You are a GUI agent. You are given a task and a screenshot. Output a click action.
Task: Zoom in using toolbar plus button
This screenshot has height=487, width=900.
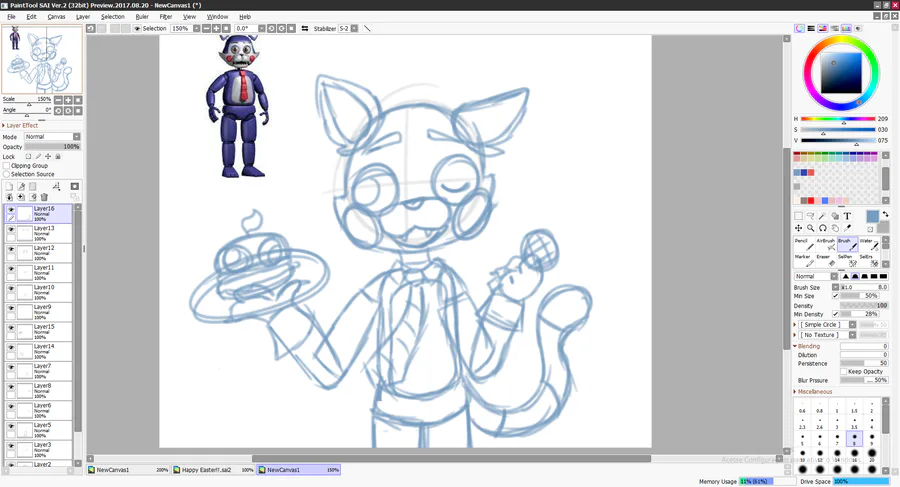[216, 28]
